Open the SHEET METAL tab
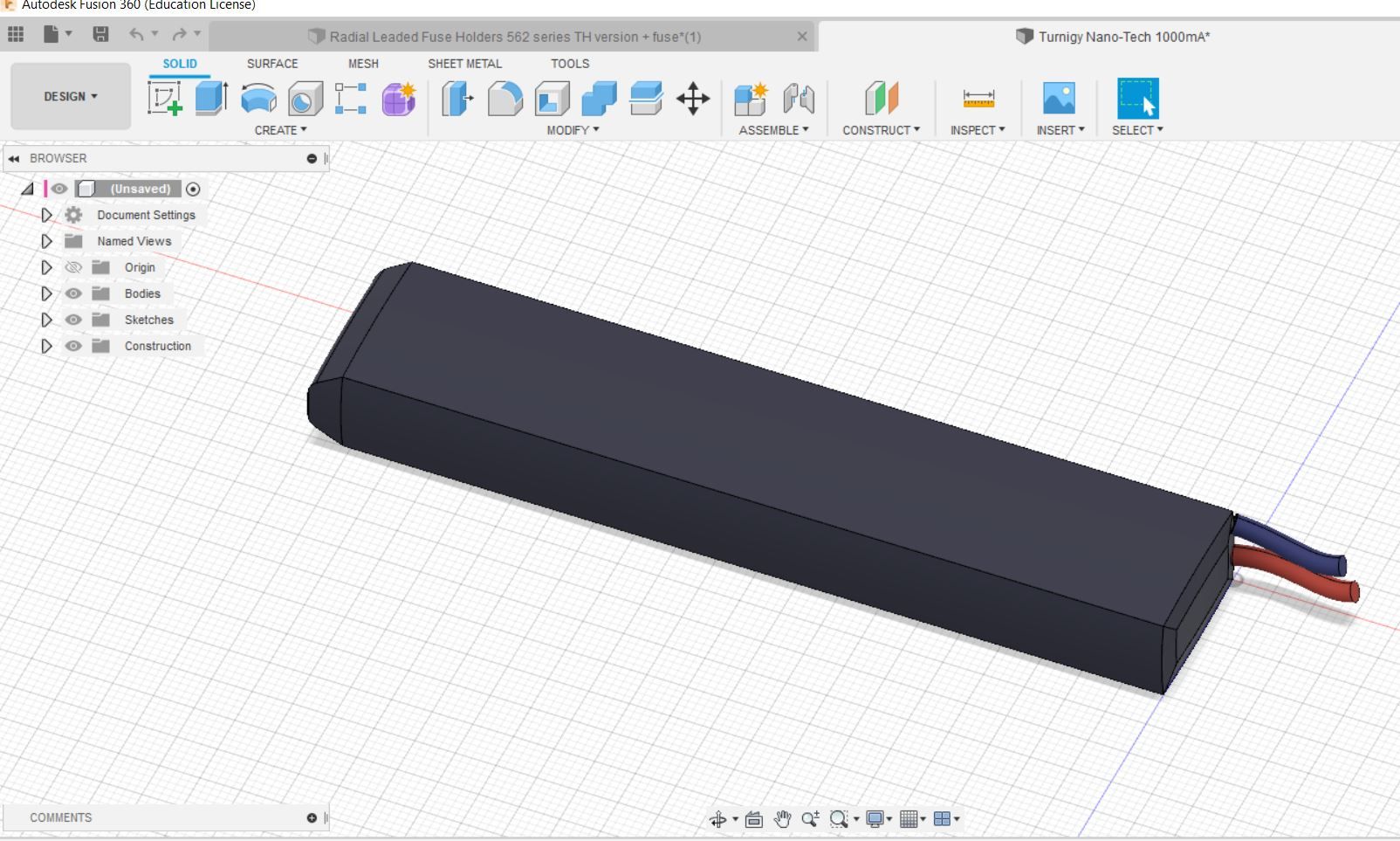This screenshot has width=1400, height=841. point(464,64)
